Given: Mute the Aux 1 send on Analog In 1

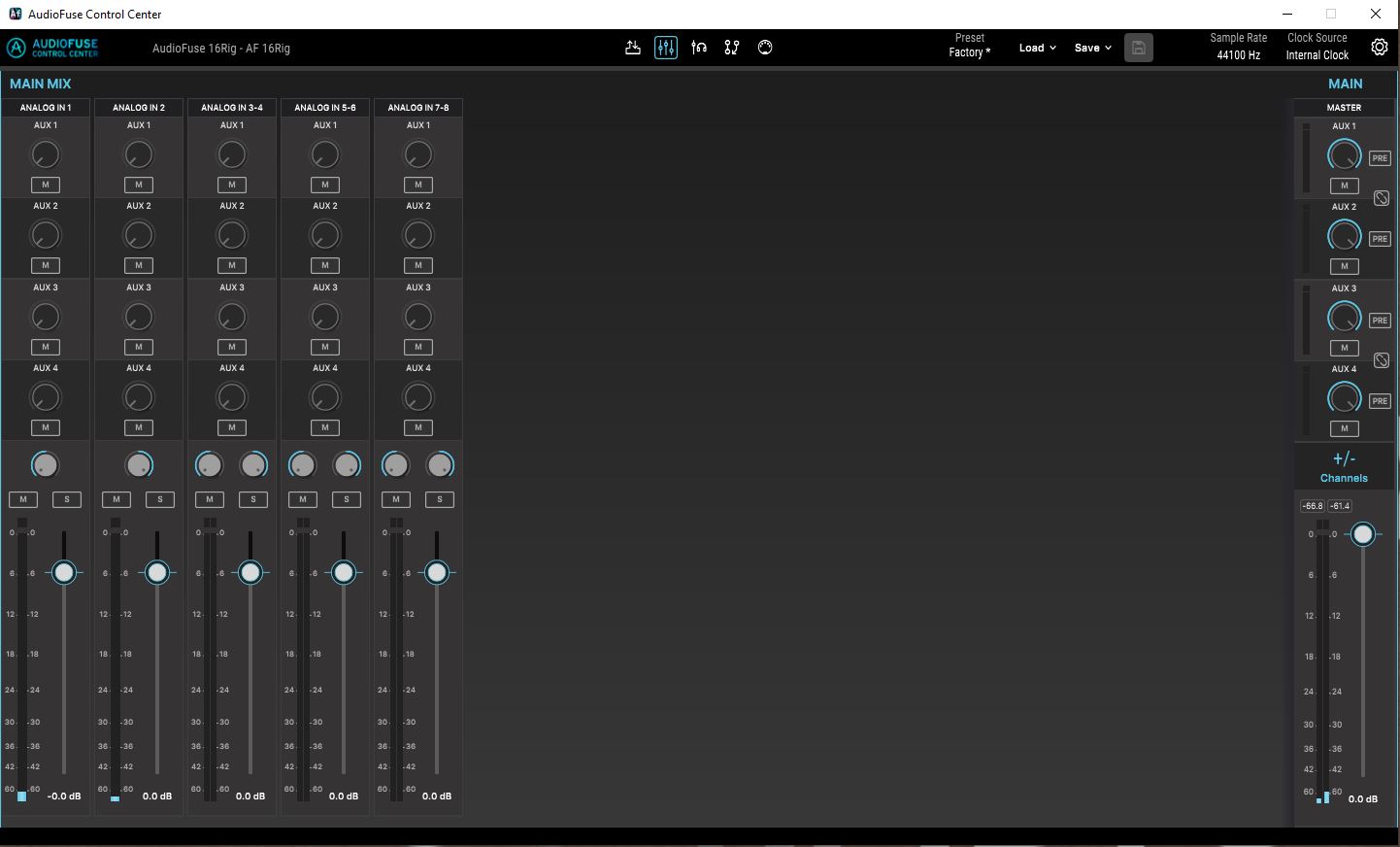Looking at the screenshot, I should coord(45,185).
